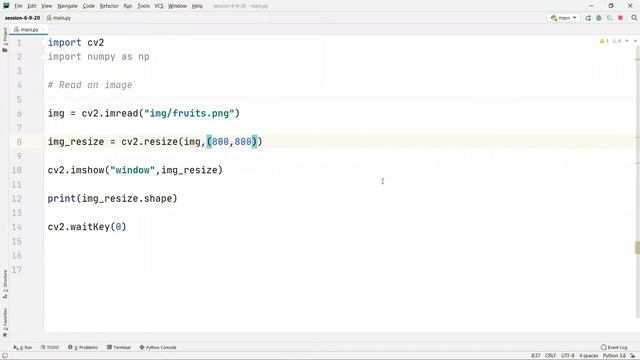
Task: Click line number 12 in the gutter
Action: [x=17, y=199]
